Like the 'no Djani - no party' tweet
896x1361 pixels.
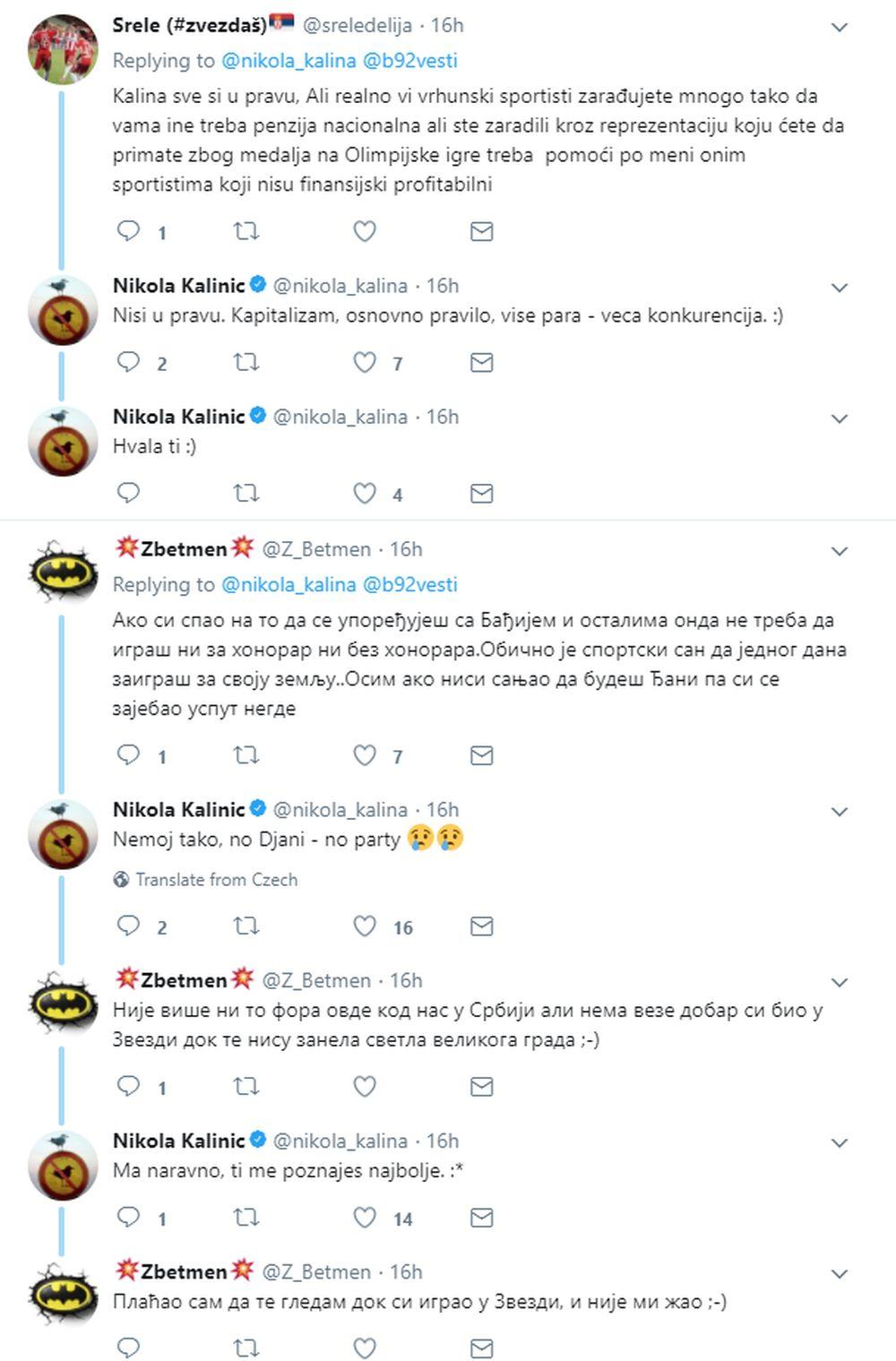(365, 926)
